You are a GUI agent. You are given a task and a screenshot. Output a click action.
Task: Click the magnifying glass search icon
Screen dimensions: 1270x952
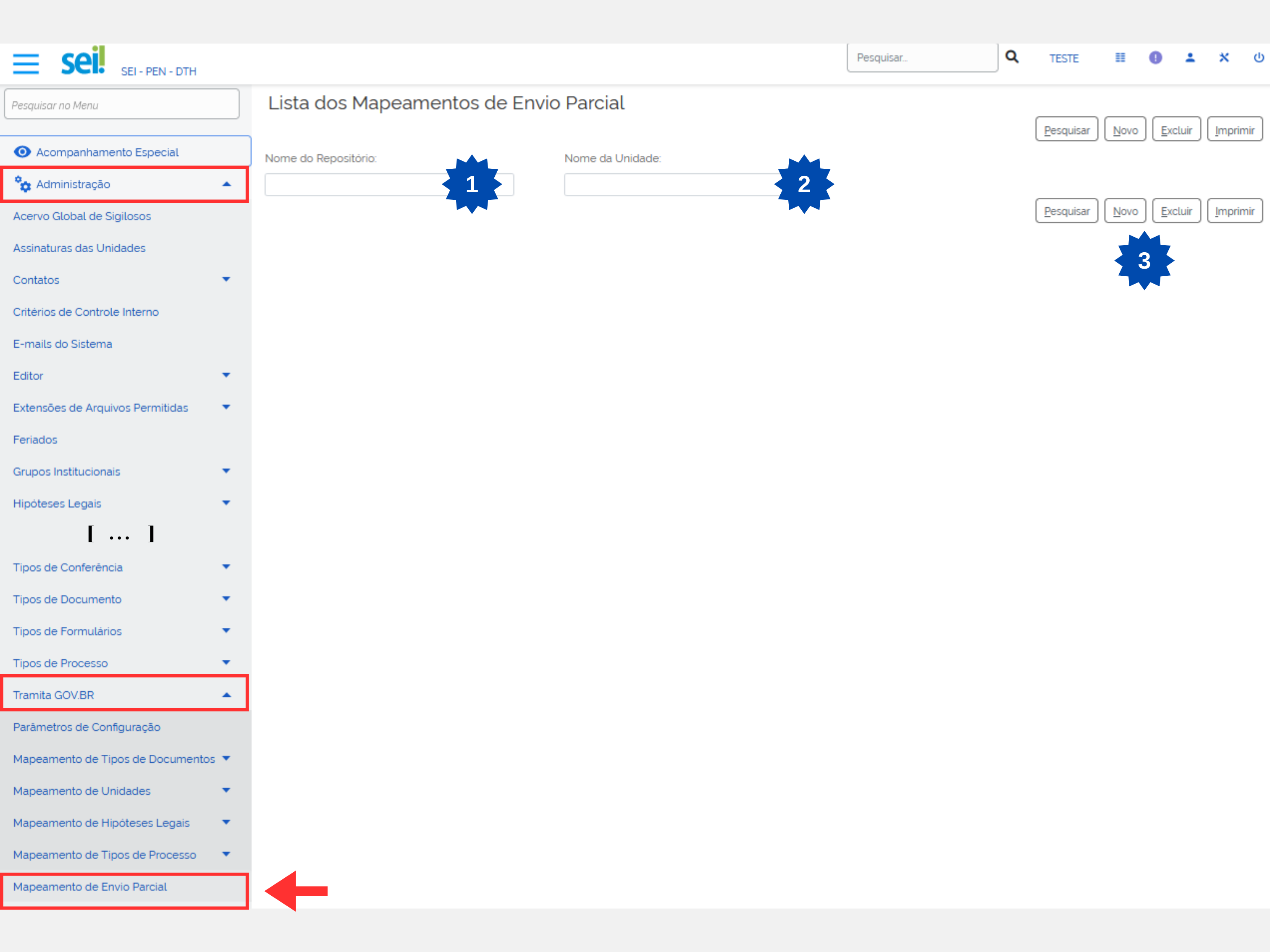tap(1012, 57)
